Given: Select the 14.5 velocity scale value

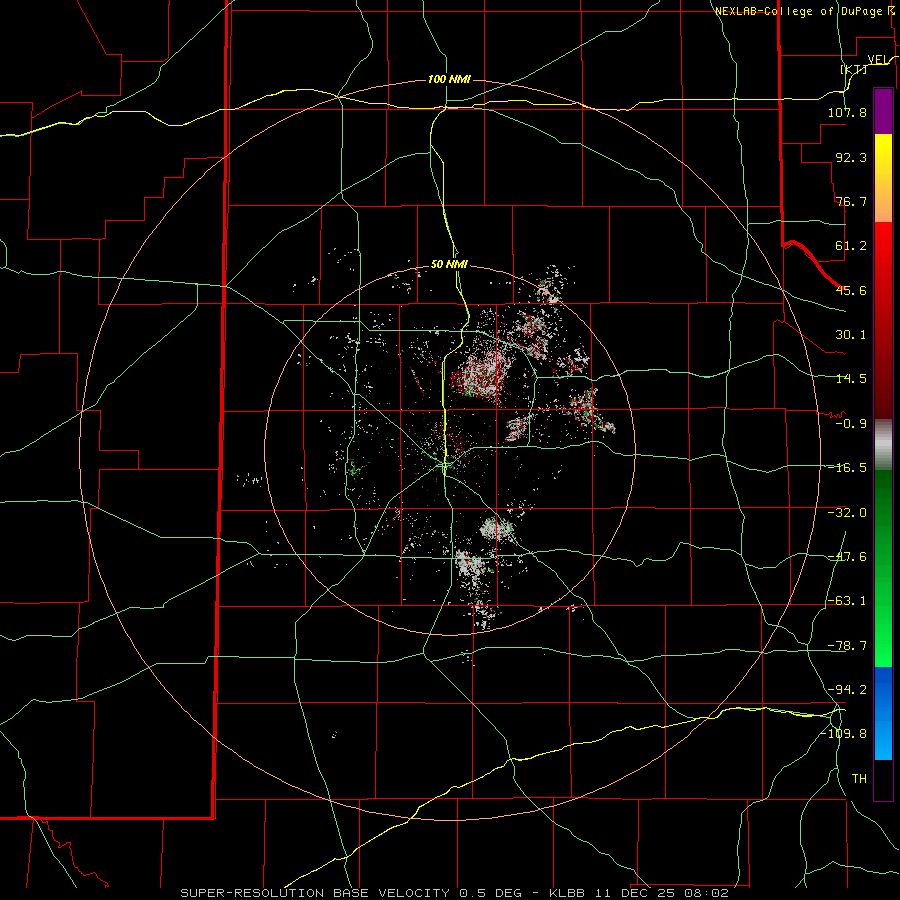Looking at the screenshot, I should 851,379.
